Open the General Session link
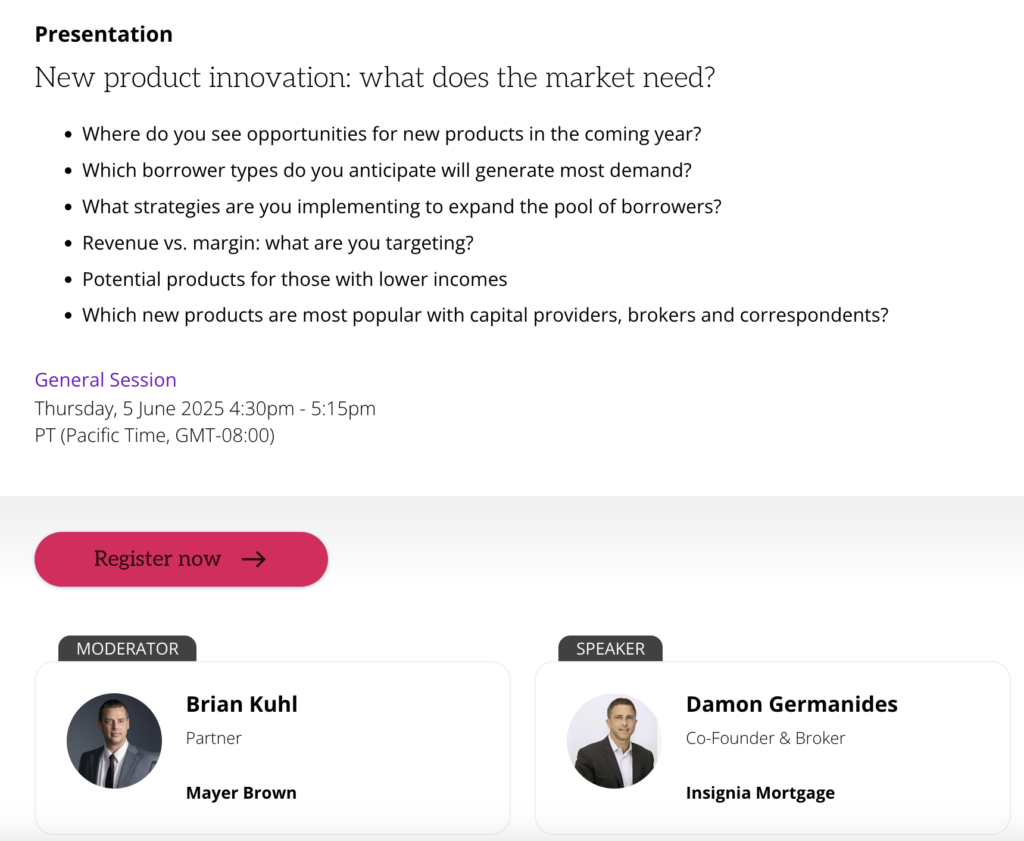 click(105, 380)
